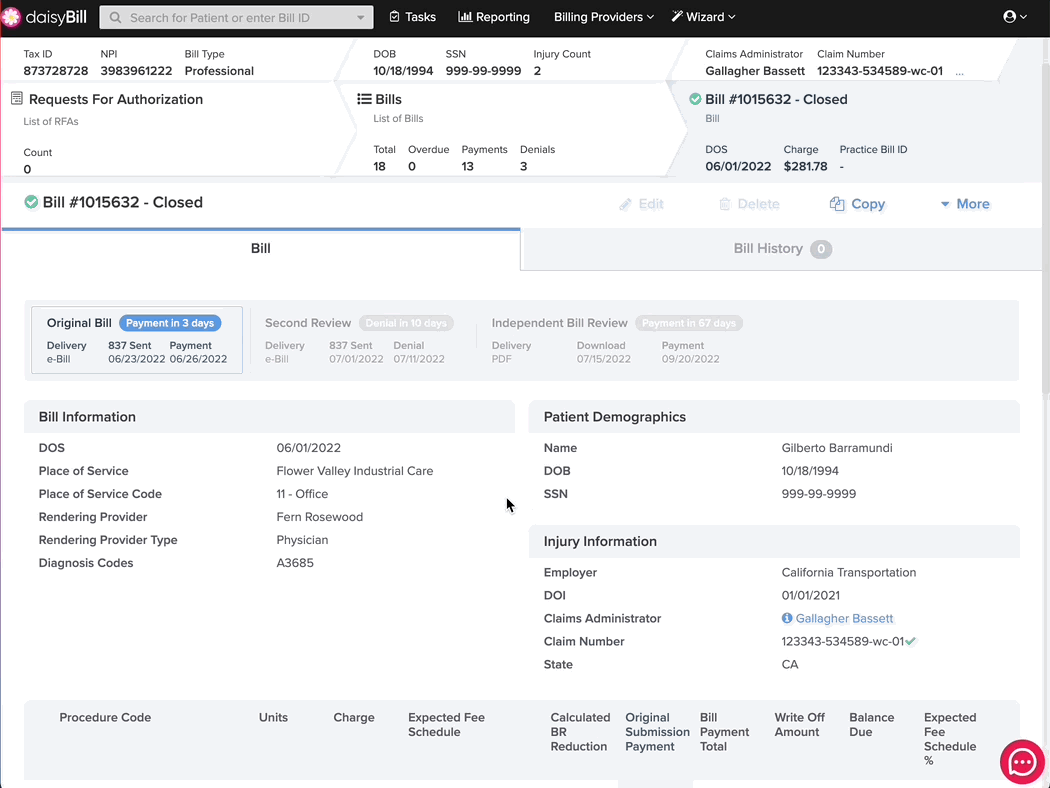Click the Delete button
The image size is (1050, 788).
[749, 204]
